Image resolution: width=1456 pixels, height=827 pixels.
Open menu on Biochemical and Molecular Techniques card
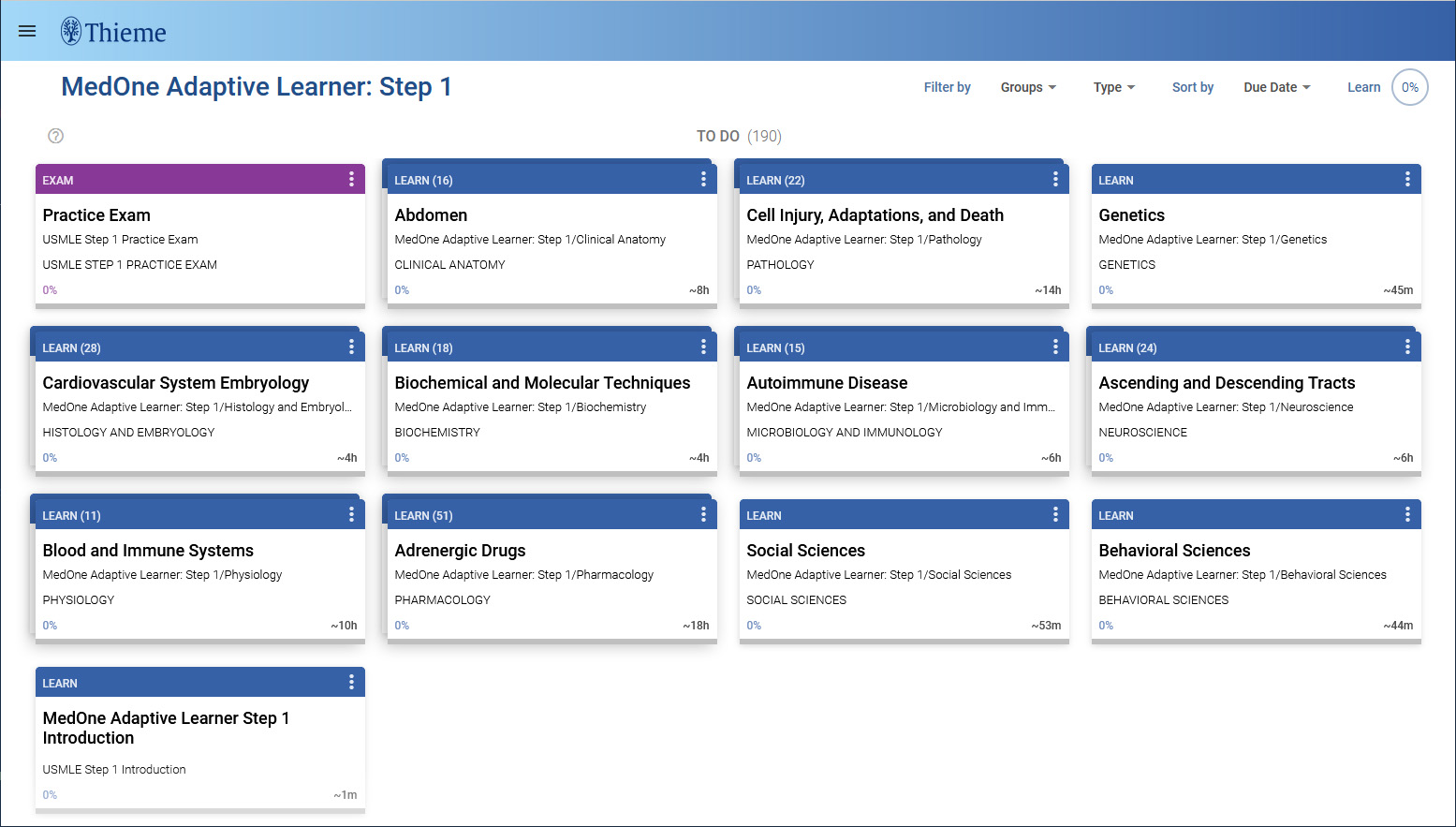click(703, 347)
